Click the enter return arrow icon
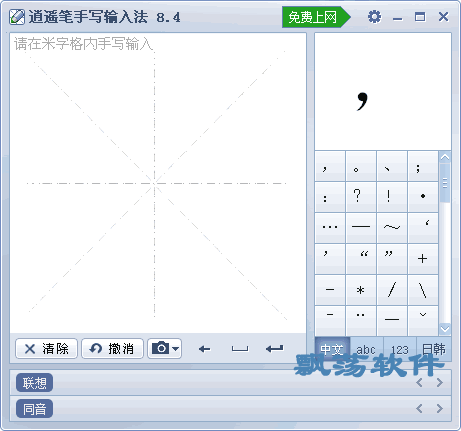The image size is (461, 431). click(x=275, y=349)
